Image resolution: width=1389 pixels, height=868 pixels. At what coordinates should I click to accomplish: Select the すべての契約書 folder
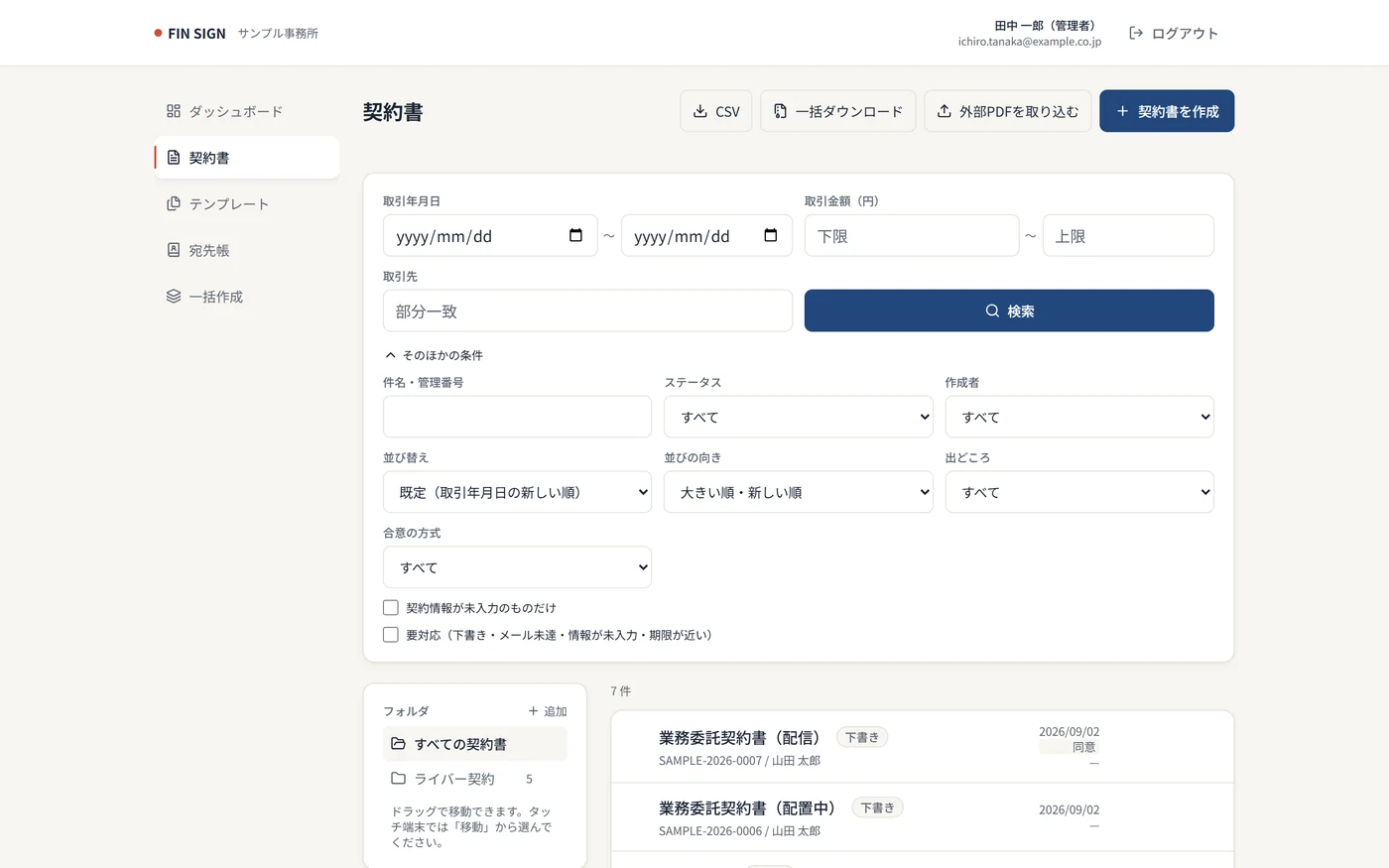(x=475, y=743)
